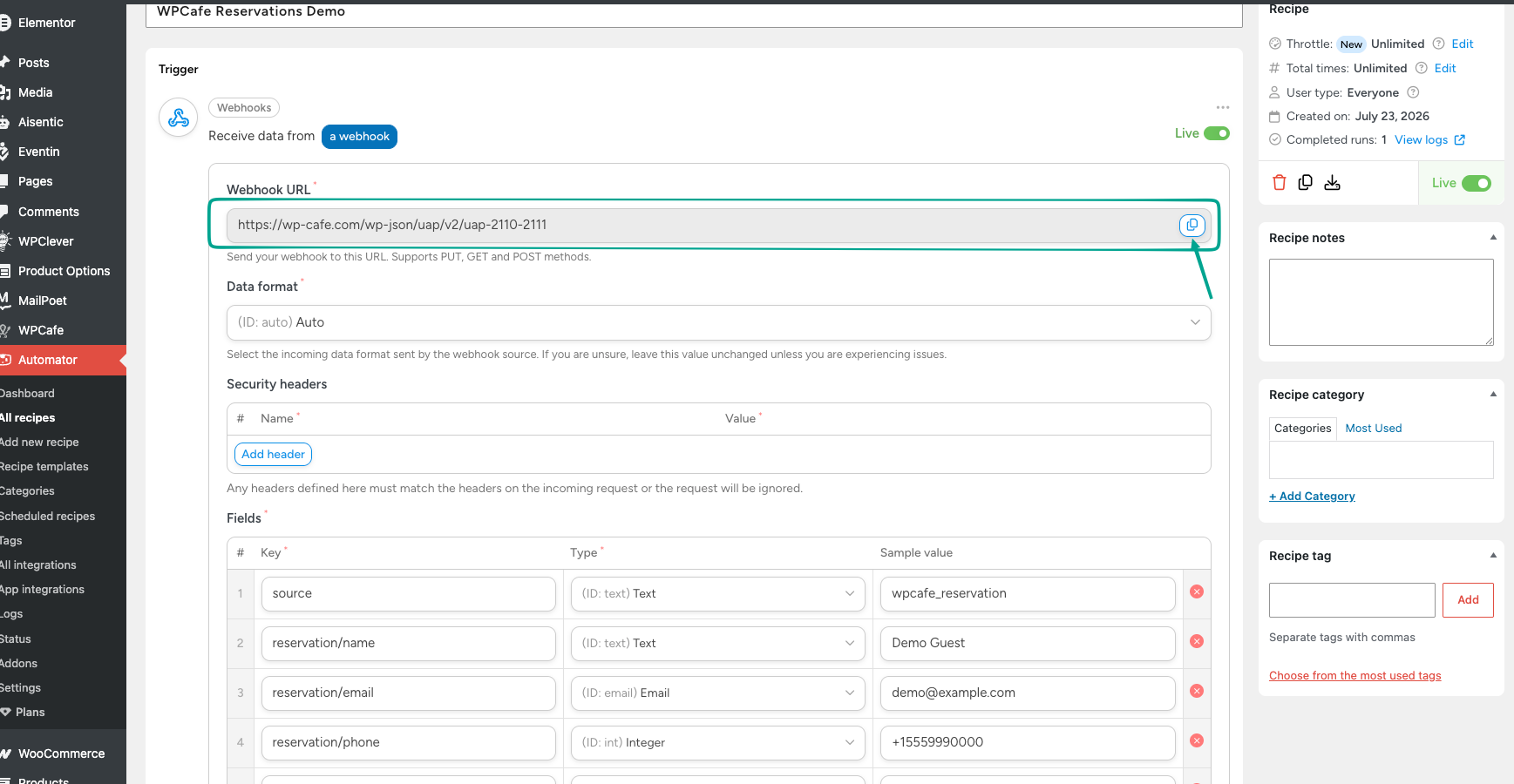Open help tooltip next to Total times
This screenshot has width=1514, height=784.
coord(1421,68)
